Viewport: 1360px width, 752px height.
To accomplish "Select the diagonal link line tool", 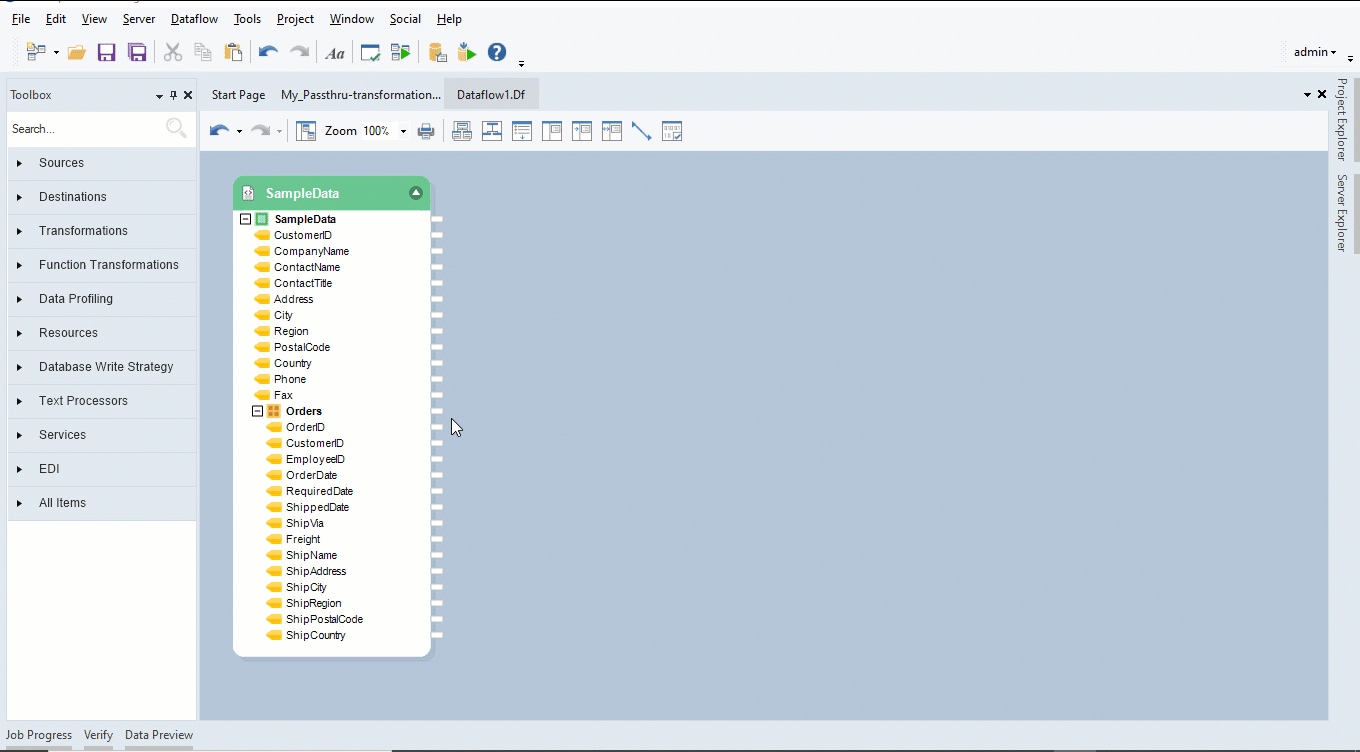I will point(641,131).
